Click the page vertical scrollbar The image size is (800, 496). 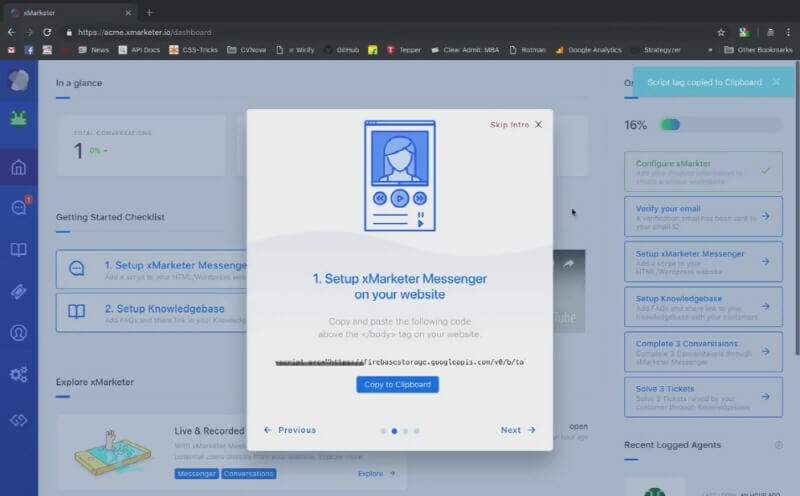pos(797,208)
